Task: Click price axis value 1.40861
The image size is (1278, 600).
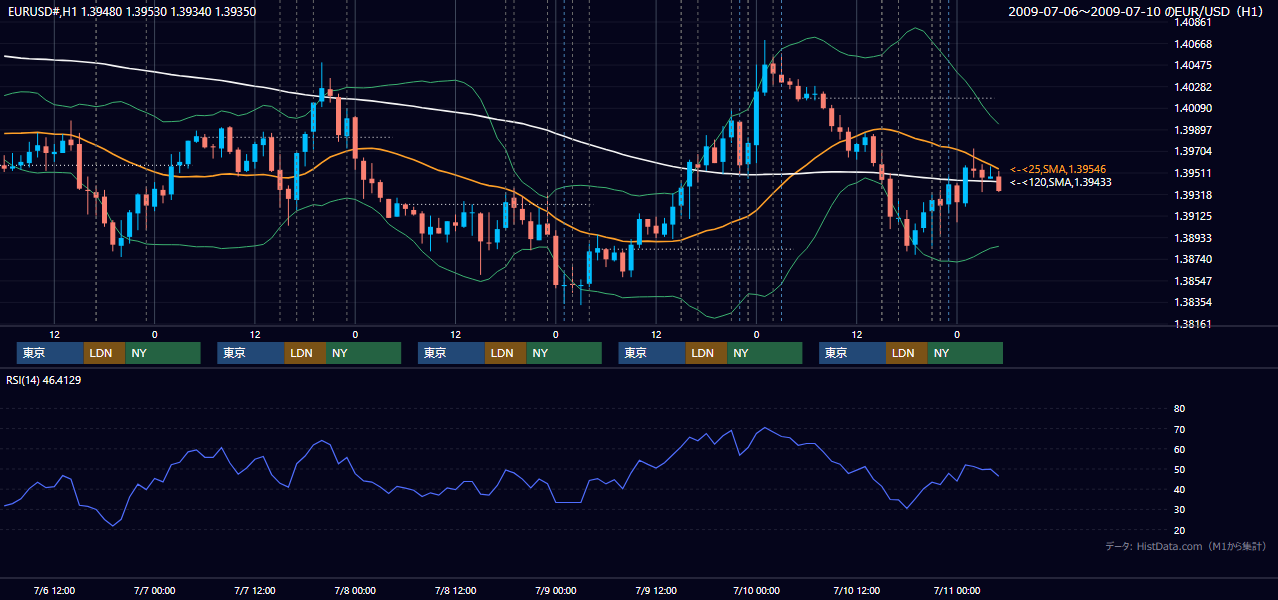Action: [x=1192, y=22]
